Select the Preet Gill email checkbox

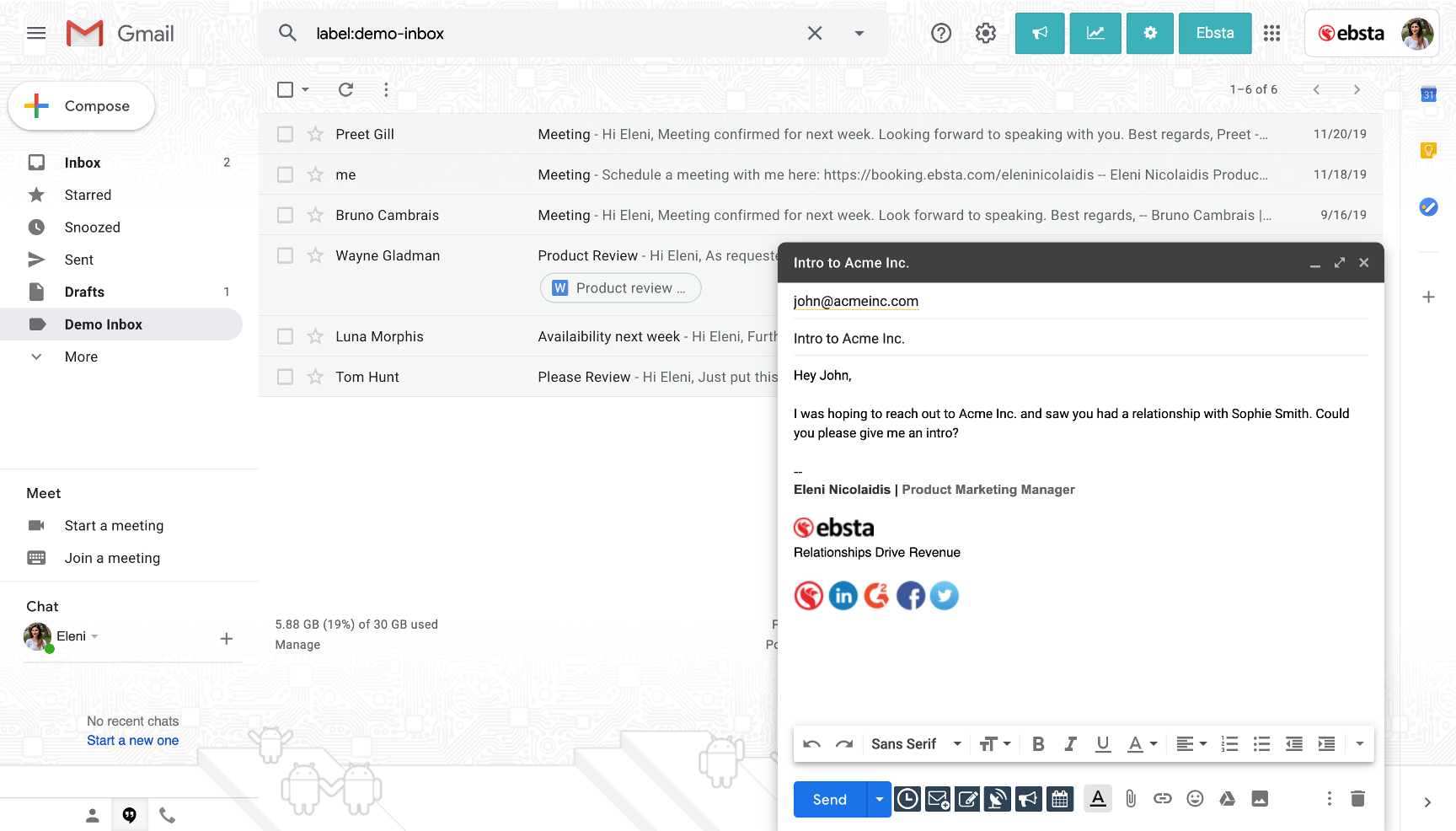[286, 134]
